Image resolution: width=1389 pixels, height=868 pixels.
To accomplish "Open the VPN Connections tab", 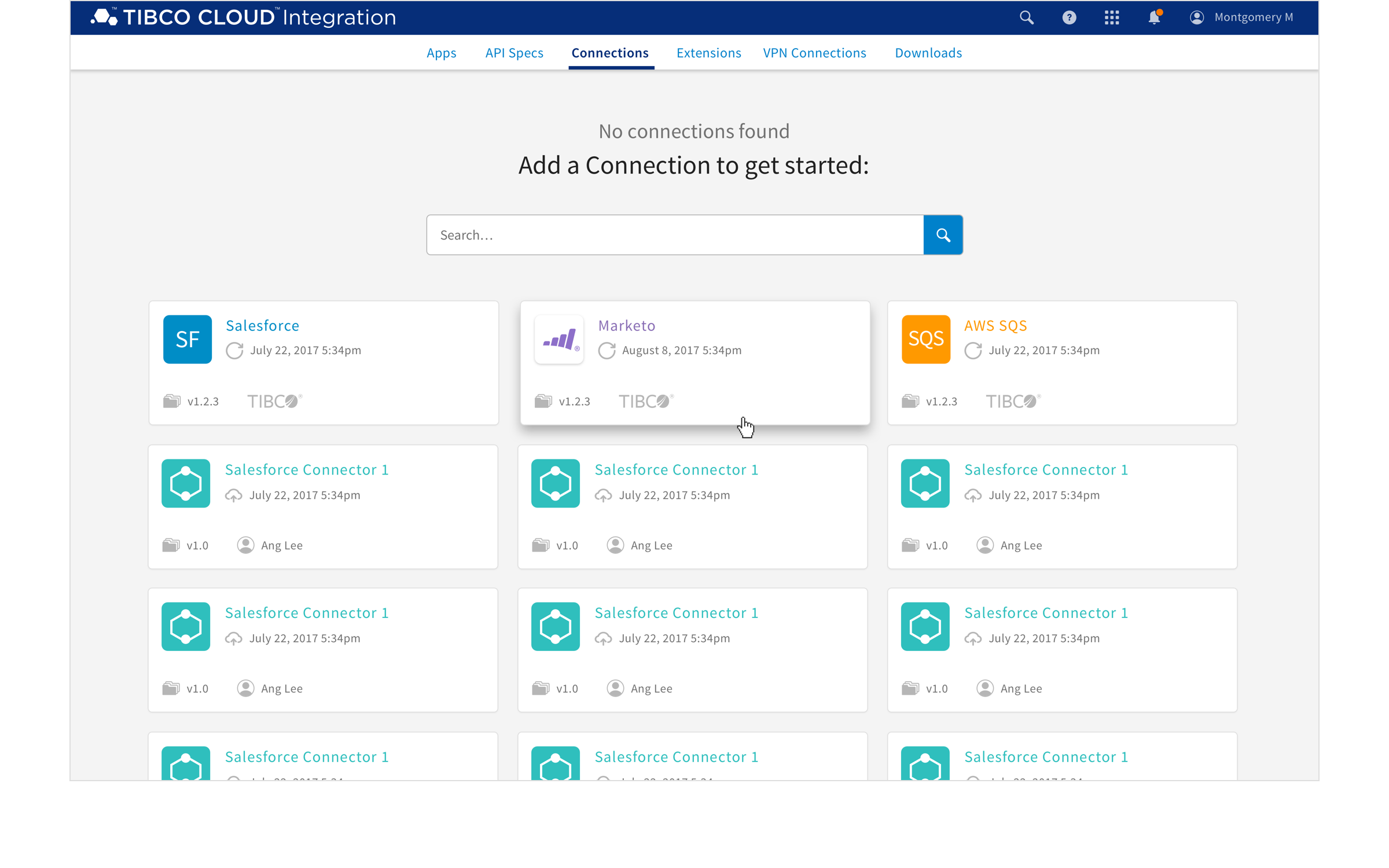I will [x=814, y=53].
